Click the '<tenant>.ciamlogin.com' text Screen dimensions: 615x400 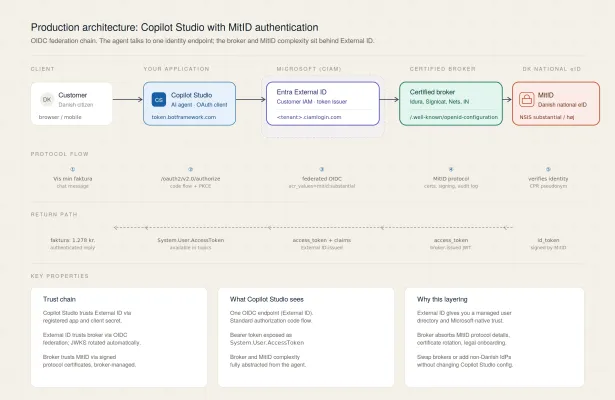pyautogui.click(x=309, y=117)
